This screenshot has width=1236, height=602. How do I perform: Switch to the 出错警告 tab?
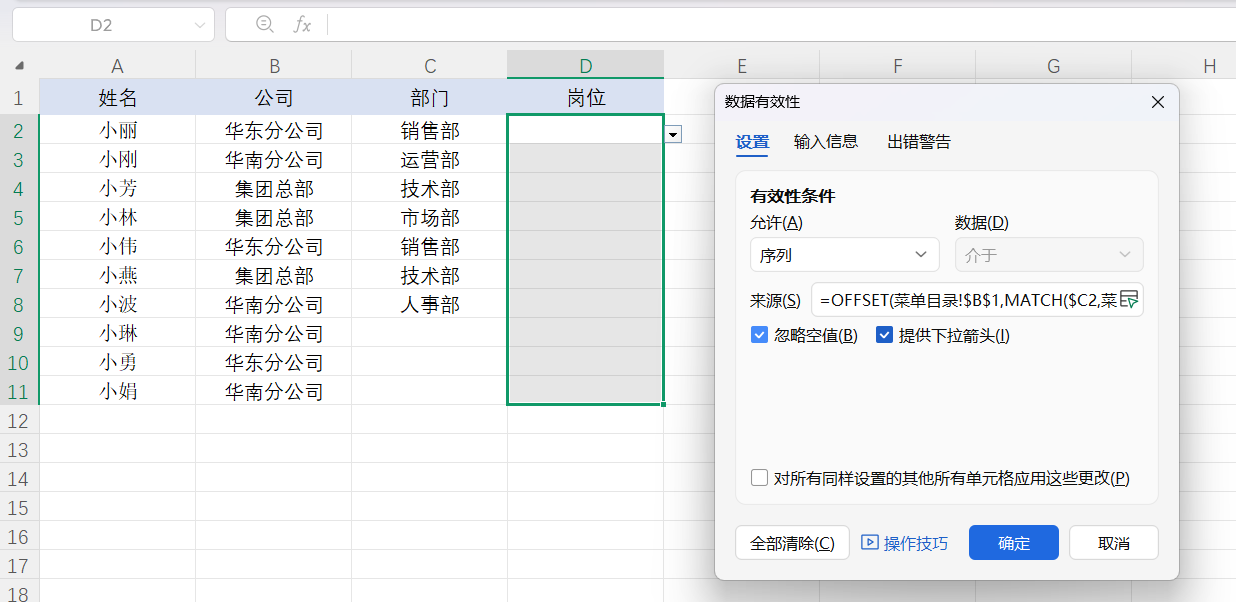click(917, 142)
